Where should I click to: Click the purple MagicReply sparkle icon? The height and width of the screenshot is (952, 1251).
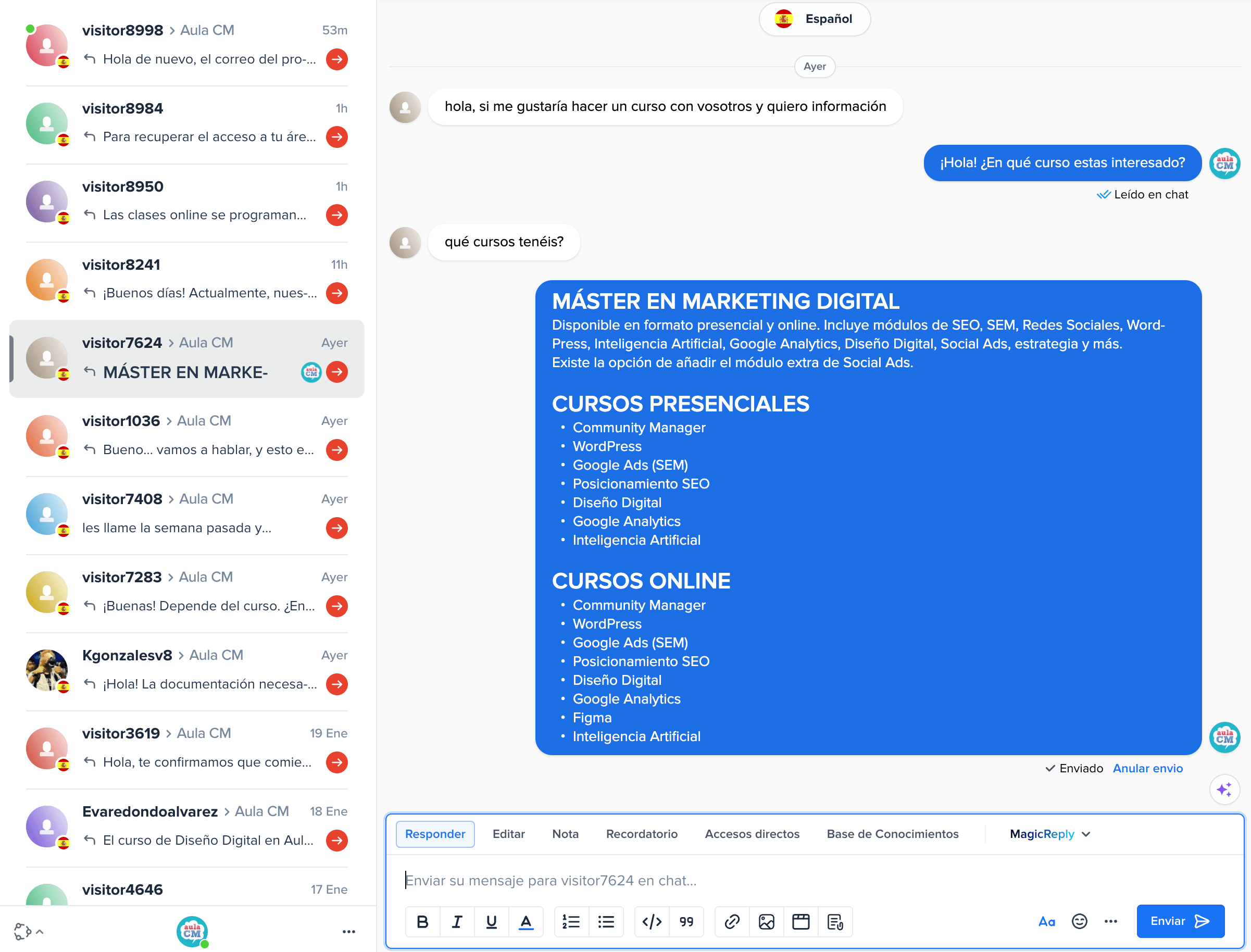pyautogui.click(x=1224, y=790)
